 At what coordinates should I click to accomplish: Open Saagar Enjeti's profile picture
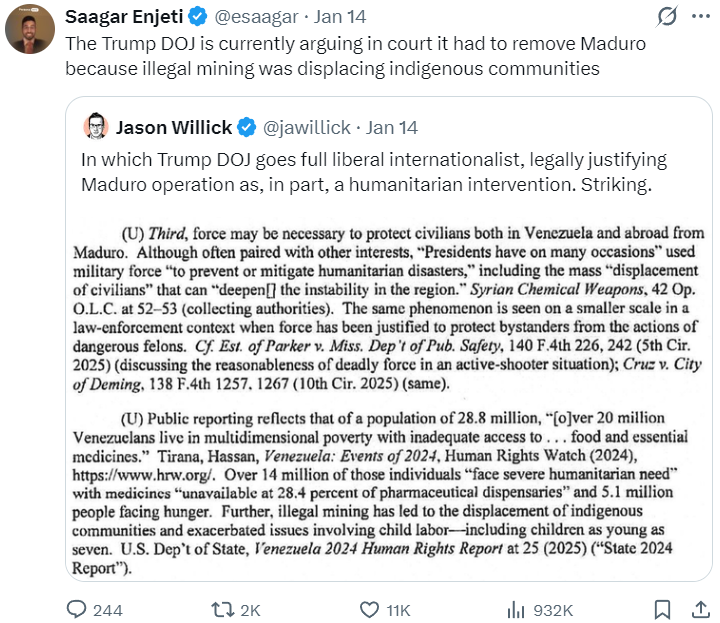coord(29,30)
